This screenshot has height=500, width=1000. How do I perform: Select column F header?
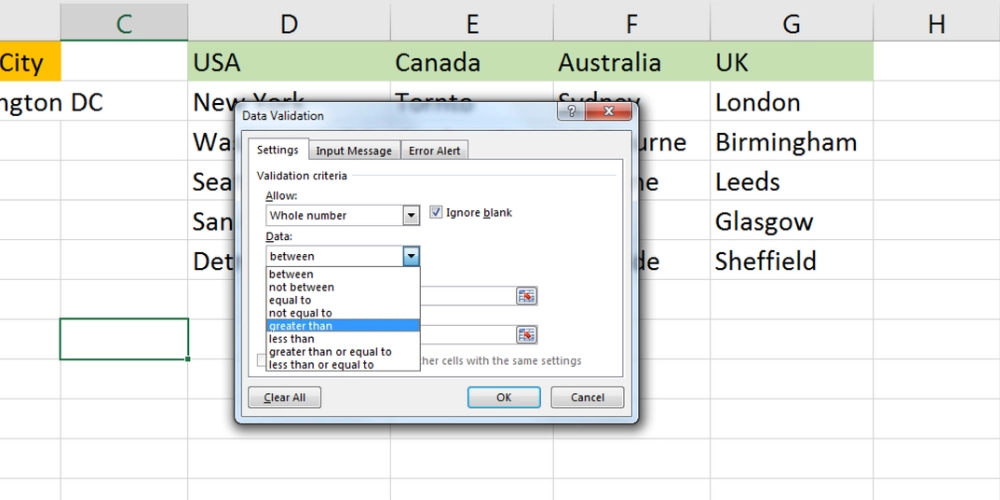click(631, 22)
